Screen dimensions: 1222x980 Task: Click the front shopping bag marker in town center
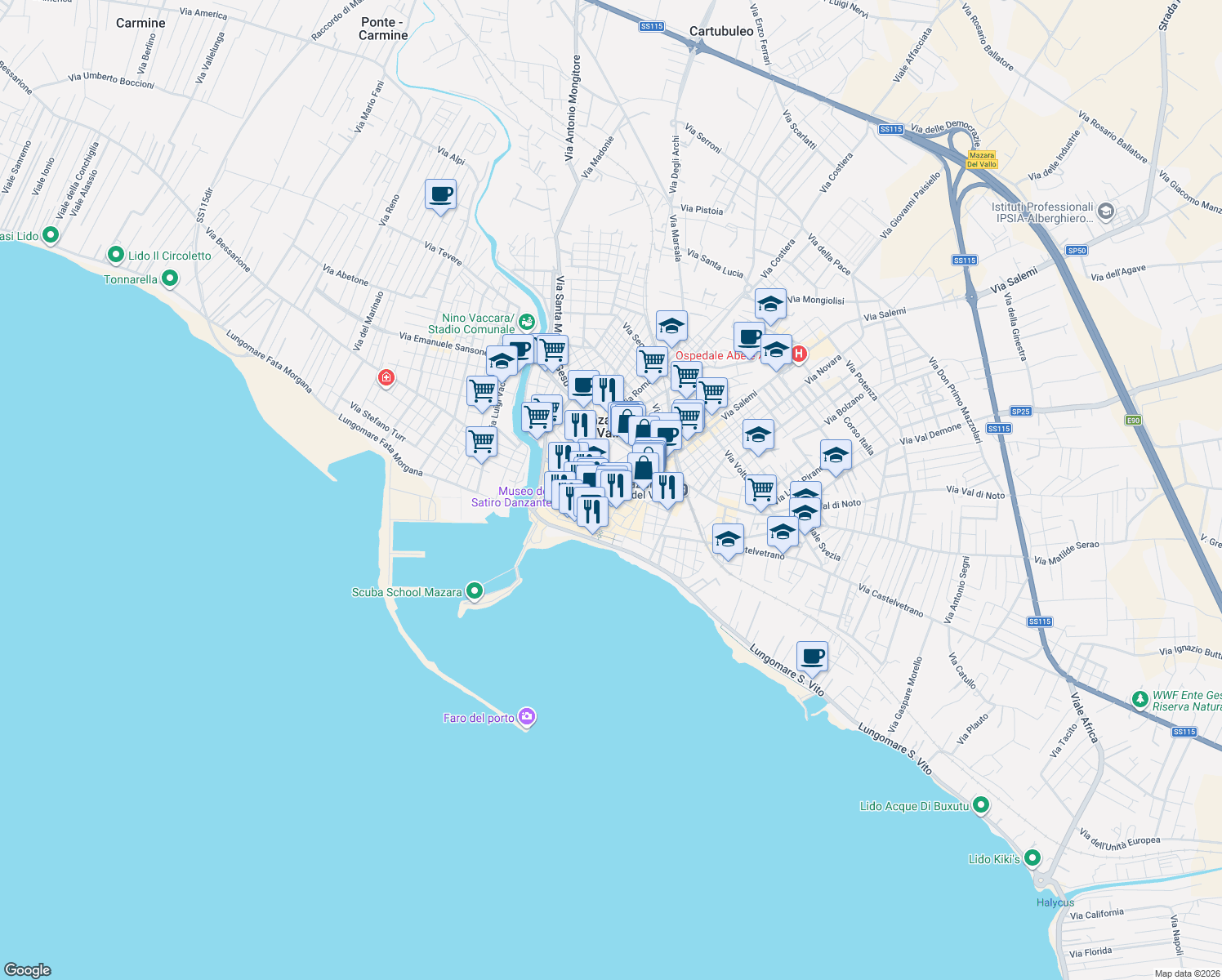coord(643,470)
